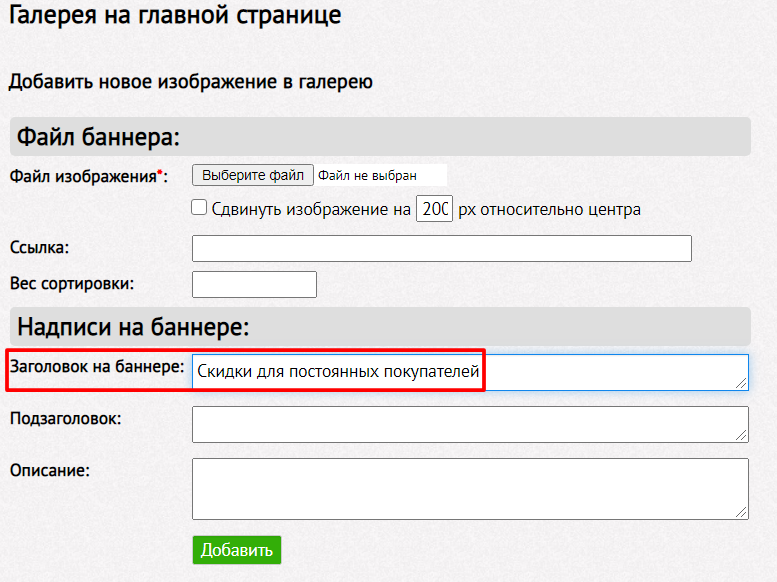The image size is (777, 582).
Task: Focus the "Подзаголовок" textarea
Action: 470,424
